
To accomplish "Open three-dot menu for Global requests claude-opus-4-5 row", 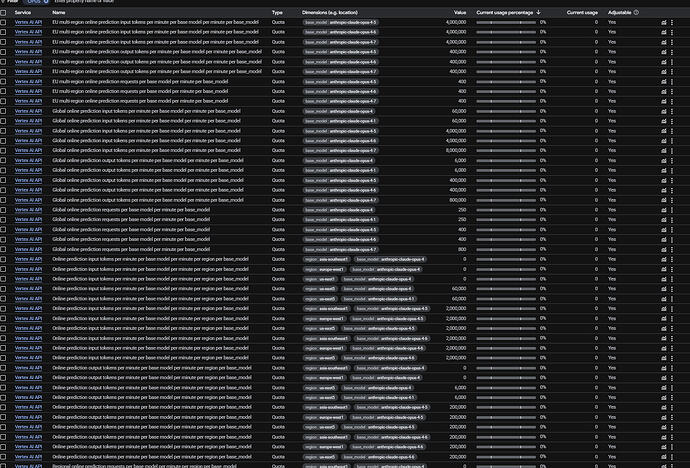I will click(672, 230).
